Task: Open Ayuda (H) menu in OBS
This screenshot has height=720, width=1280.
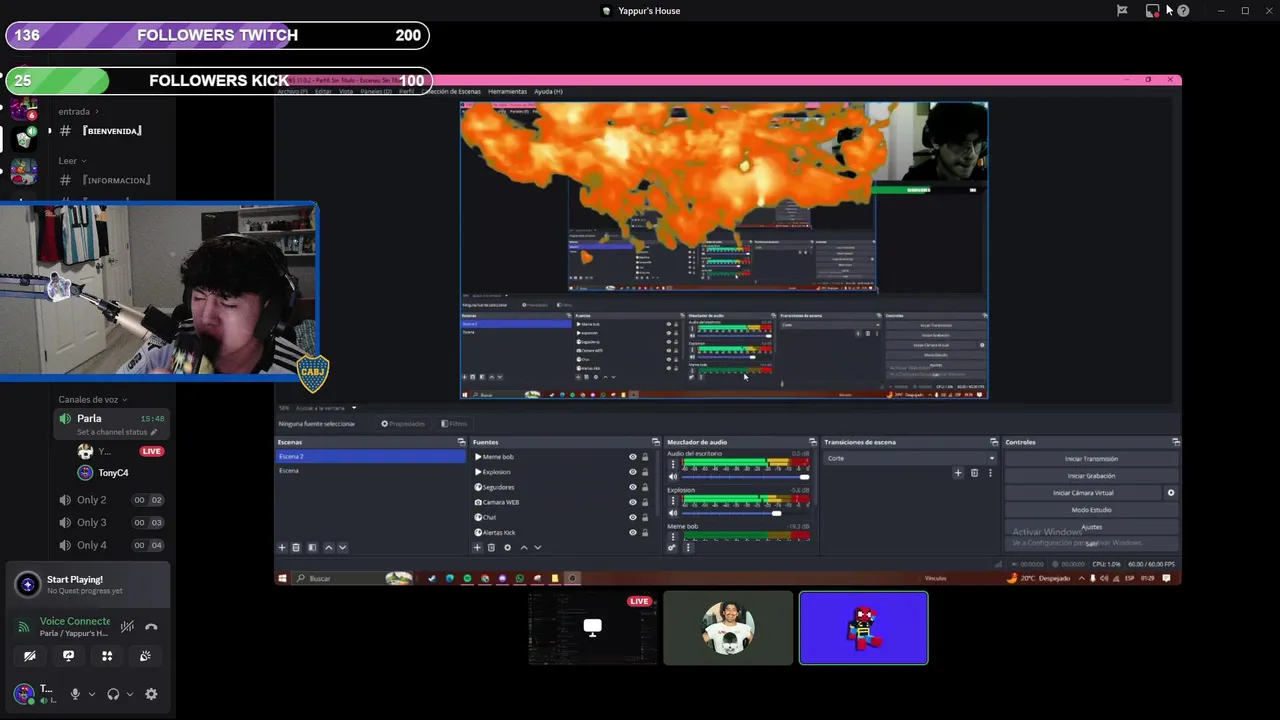Action: click(x=548, y=91)
